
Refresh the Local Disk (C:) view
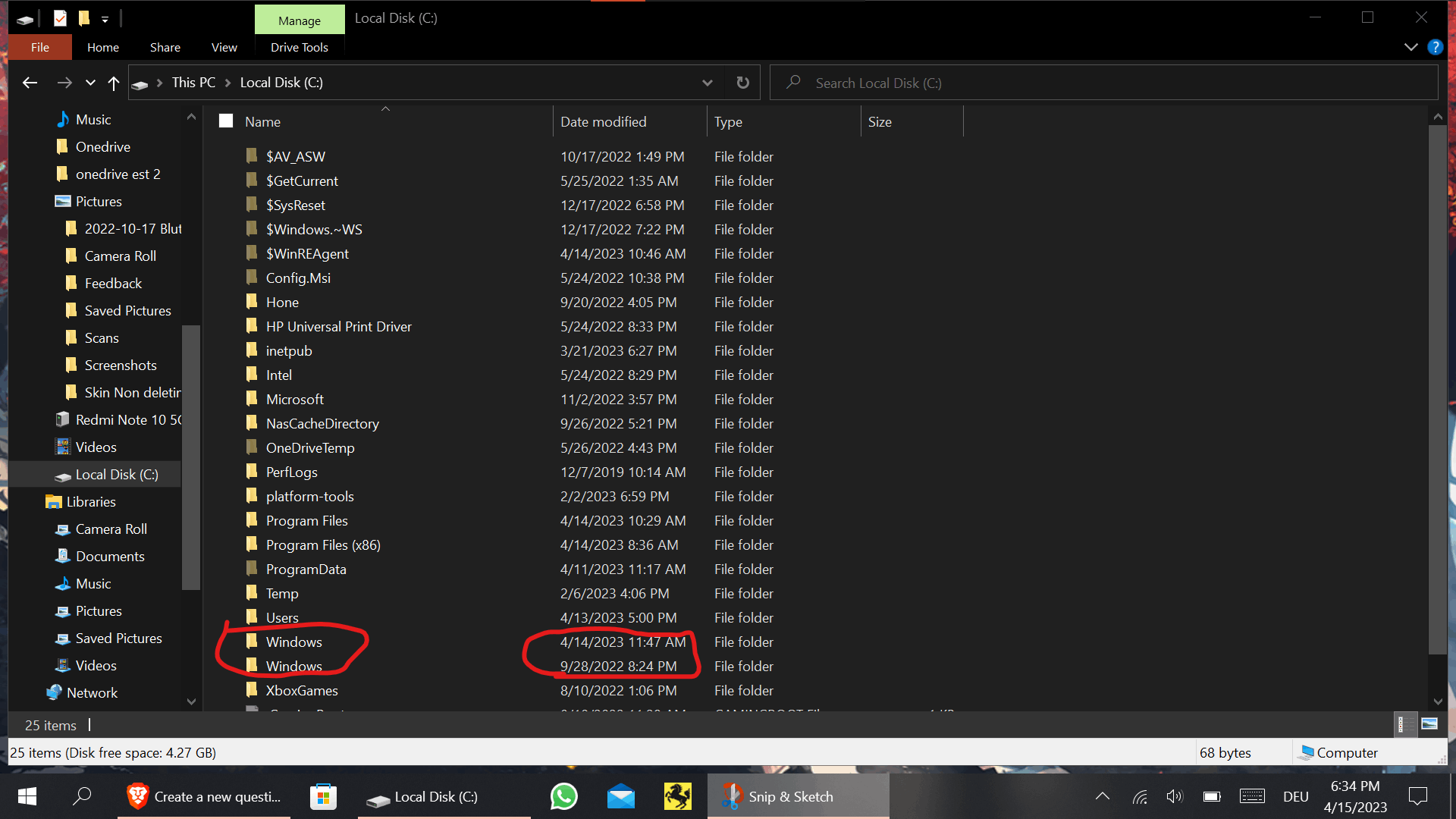(x=742, y=83)
